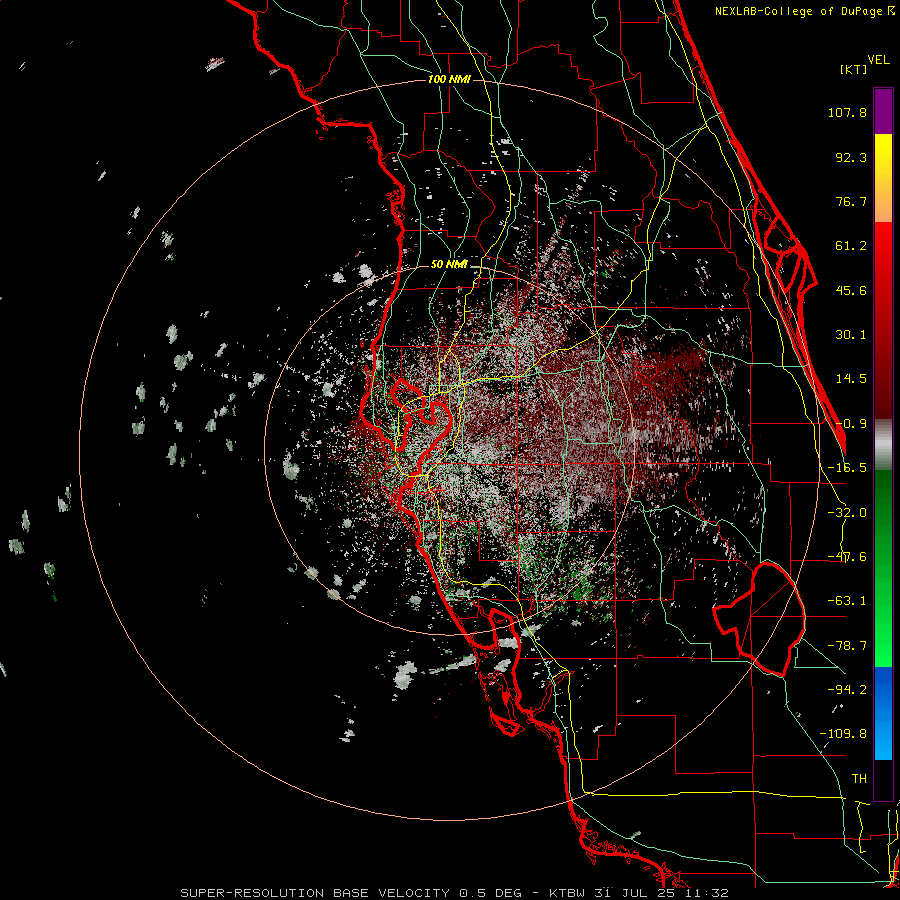This screenshot has width=900, height=900.
Task: Click the -78.7 legend value
Action: [847, 646]
